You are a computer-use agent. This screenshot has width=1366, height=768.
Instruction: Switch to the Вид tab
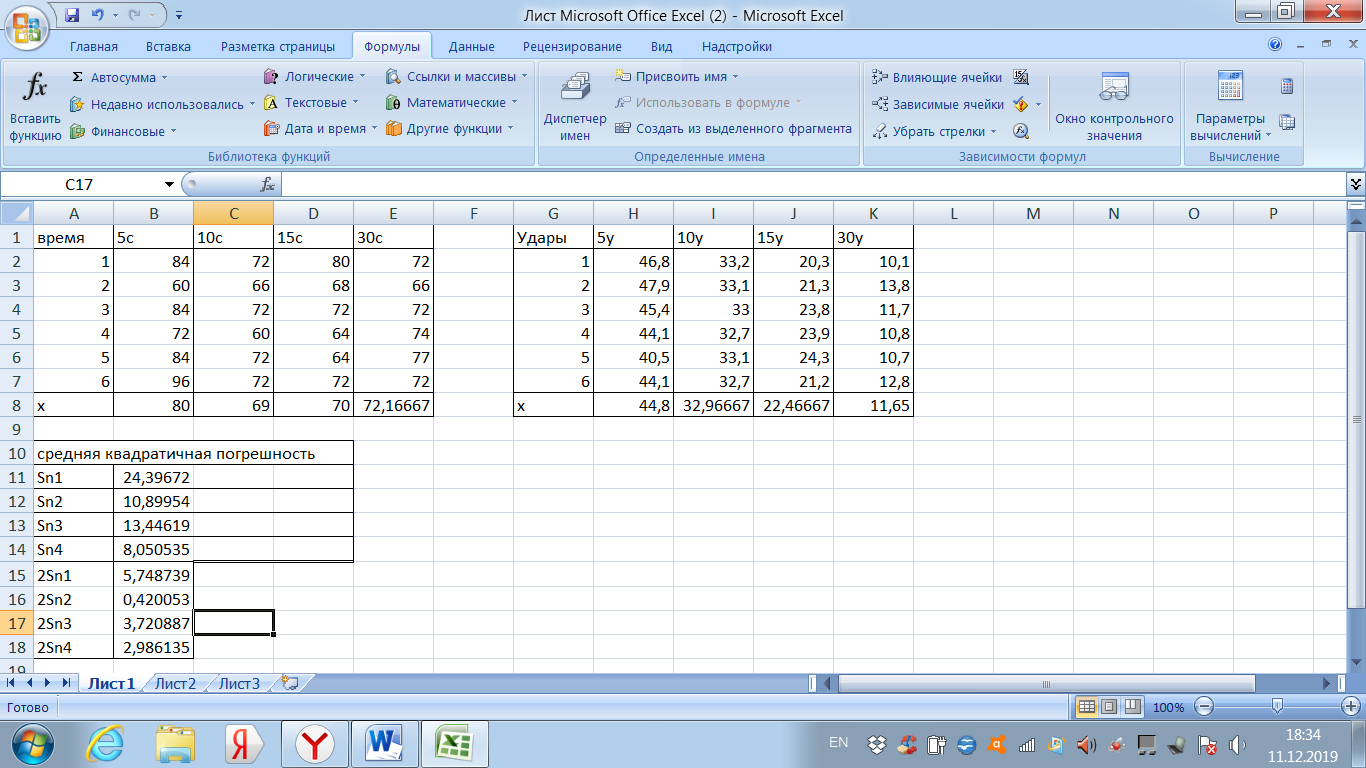click(661, 46)
